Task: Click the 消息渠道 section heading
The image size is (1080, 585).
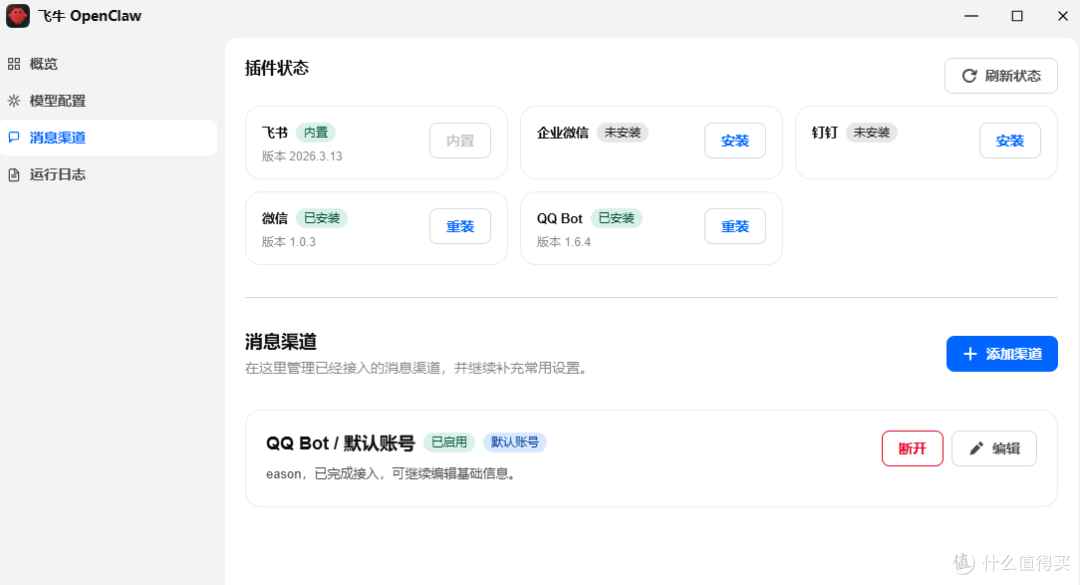Action: [x=281, y=342]
